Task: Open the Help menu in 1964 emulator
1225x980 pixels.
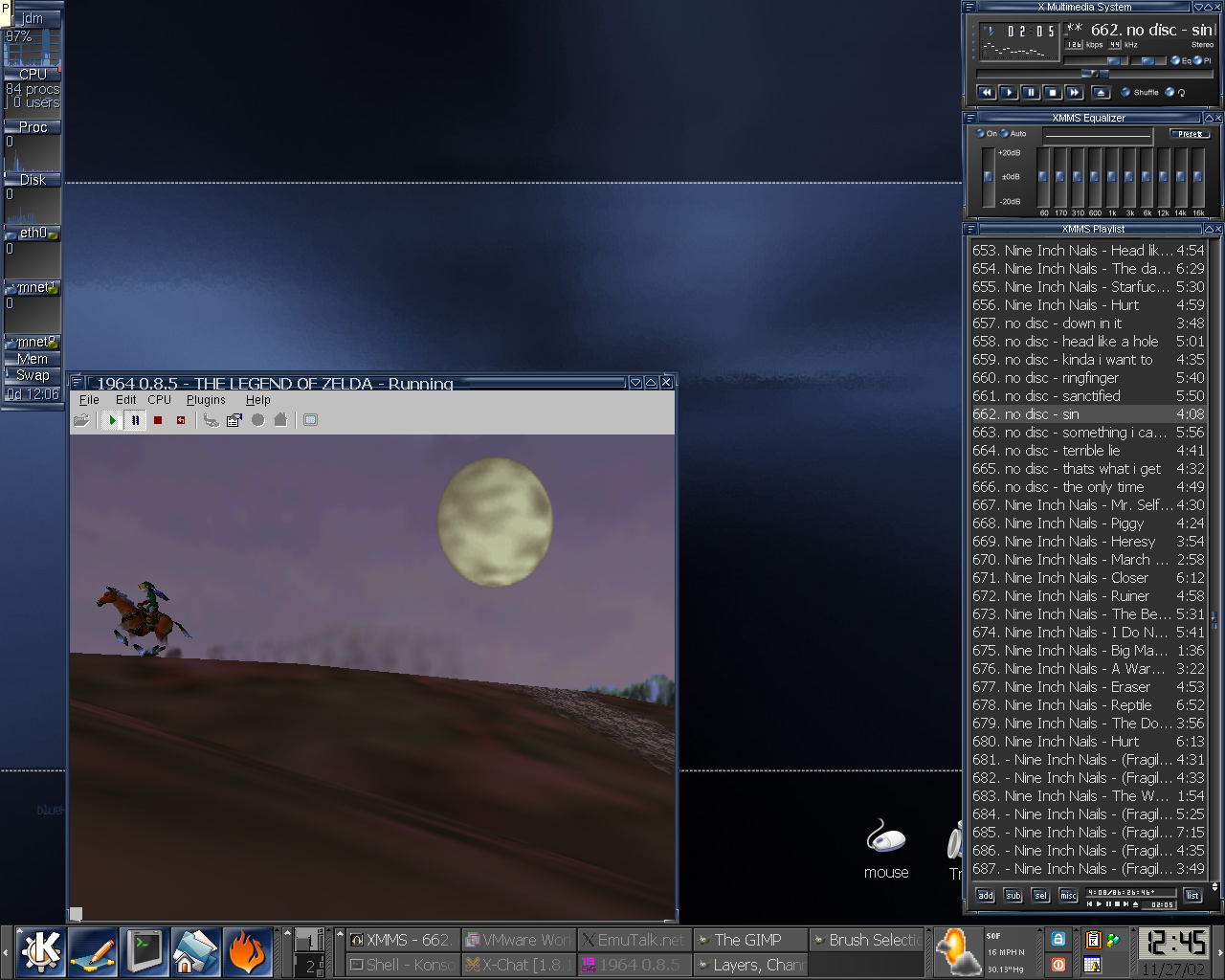Action: tap(258, 400)
